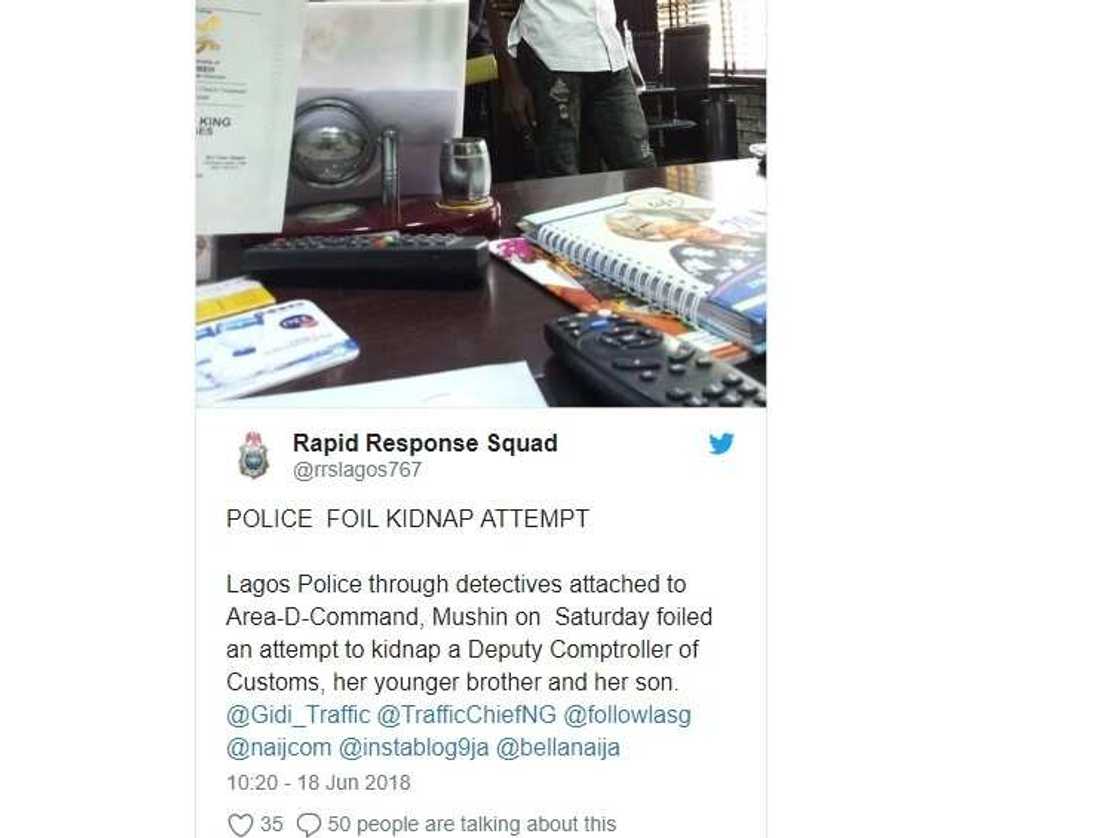
Task: Open the Rapid Response Squad avatar
Action: click(x=253, y=455)
